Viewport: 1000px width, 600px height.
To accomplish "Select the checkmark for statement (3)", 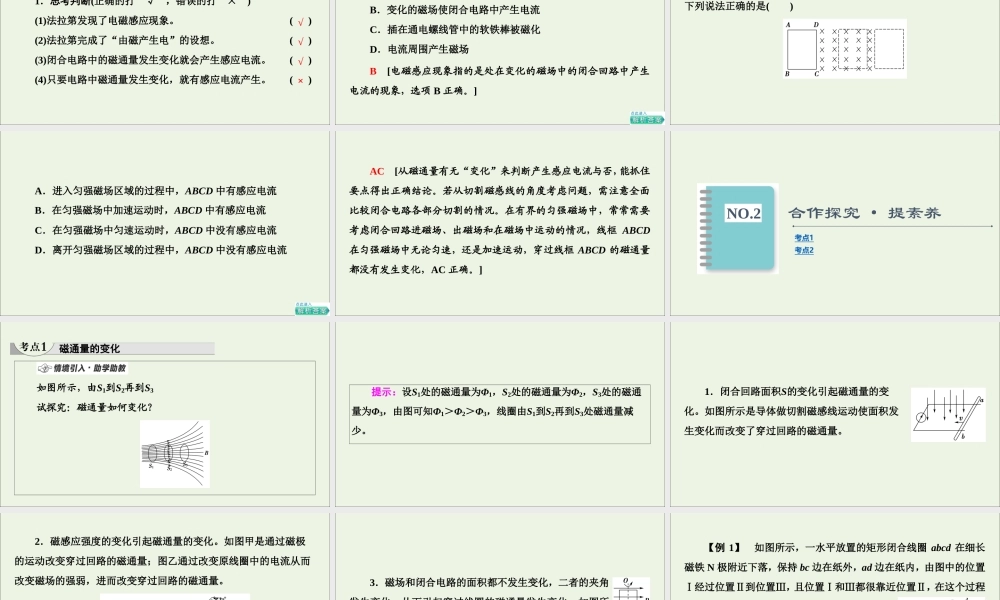I will (300, 61).
